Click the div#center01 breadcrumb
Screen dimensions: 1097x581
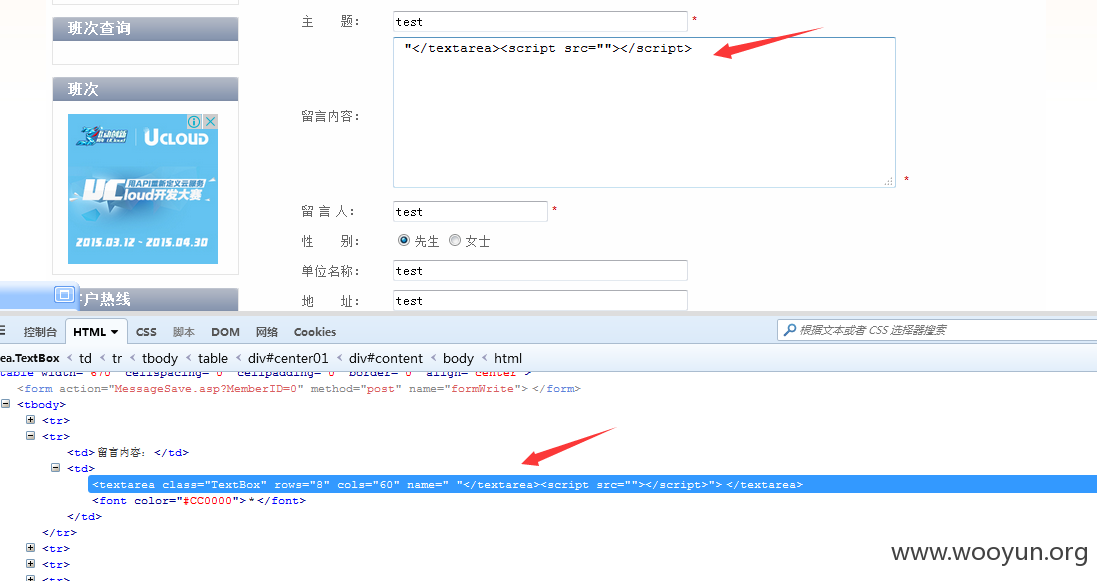click(288, 358)
